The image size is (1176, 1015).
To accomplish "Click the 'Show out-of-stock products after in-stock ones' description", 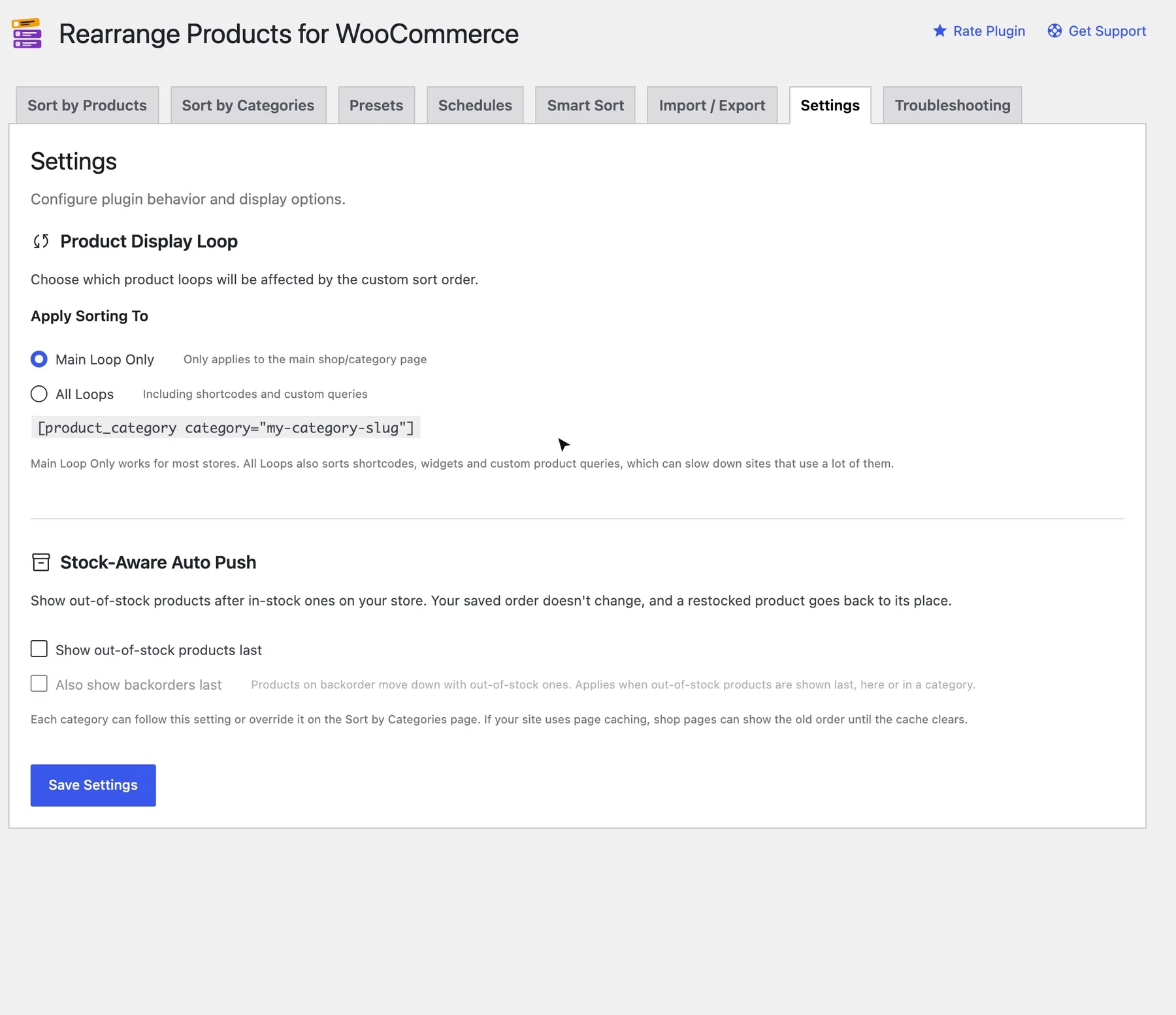I will pos(491,601).
